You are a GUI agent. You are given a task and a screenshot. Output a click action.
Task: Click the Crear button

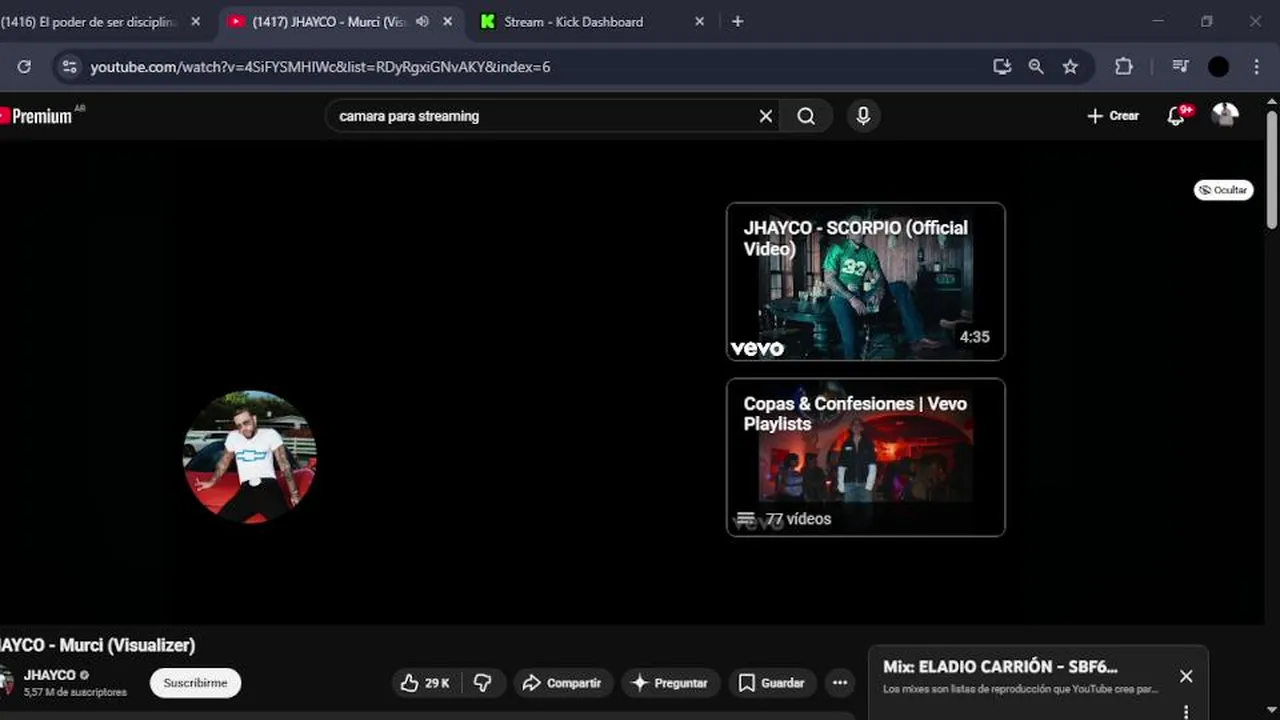tap(1113, 116)
